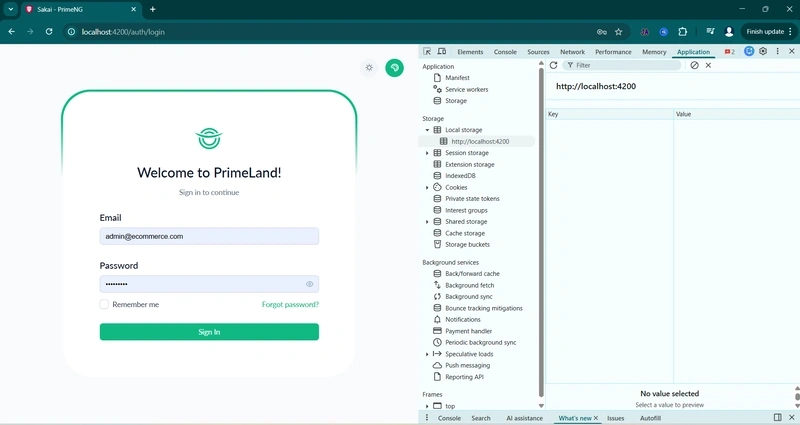Select Cache storage item

[465, 233]
